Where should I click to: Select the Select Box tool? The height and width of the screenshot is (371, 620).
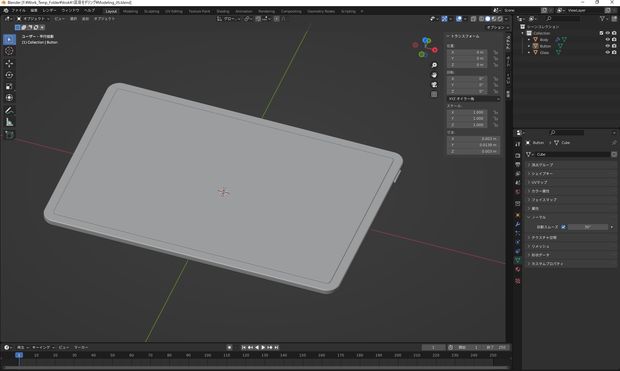(x=9, y=40)
